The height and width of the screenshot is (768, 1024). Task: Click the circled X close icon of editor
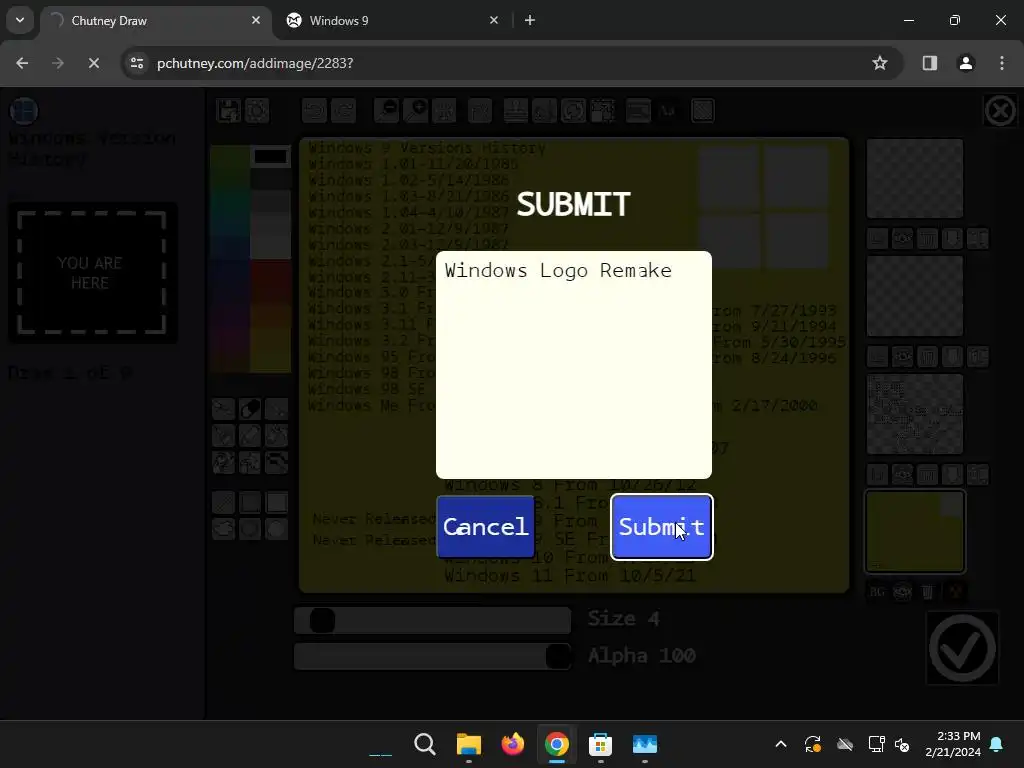1000,111
